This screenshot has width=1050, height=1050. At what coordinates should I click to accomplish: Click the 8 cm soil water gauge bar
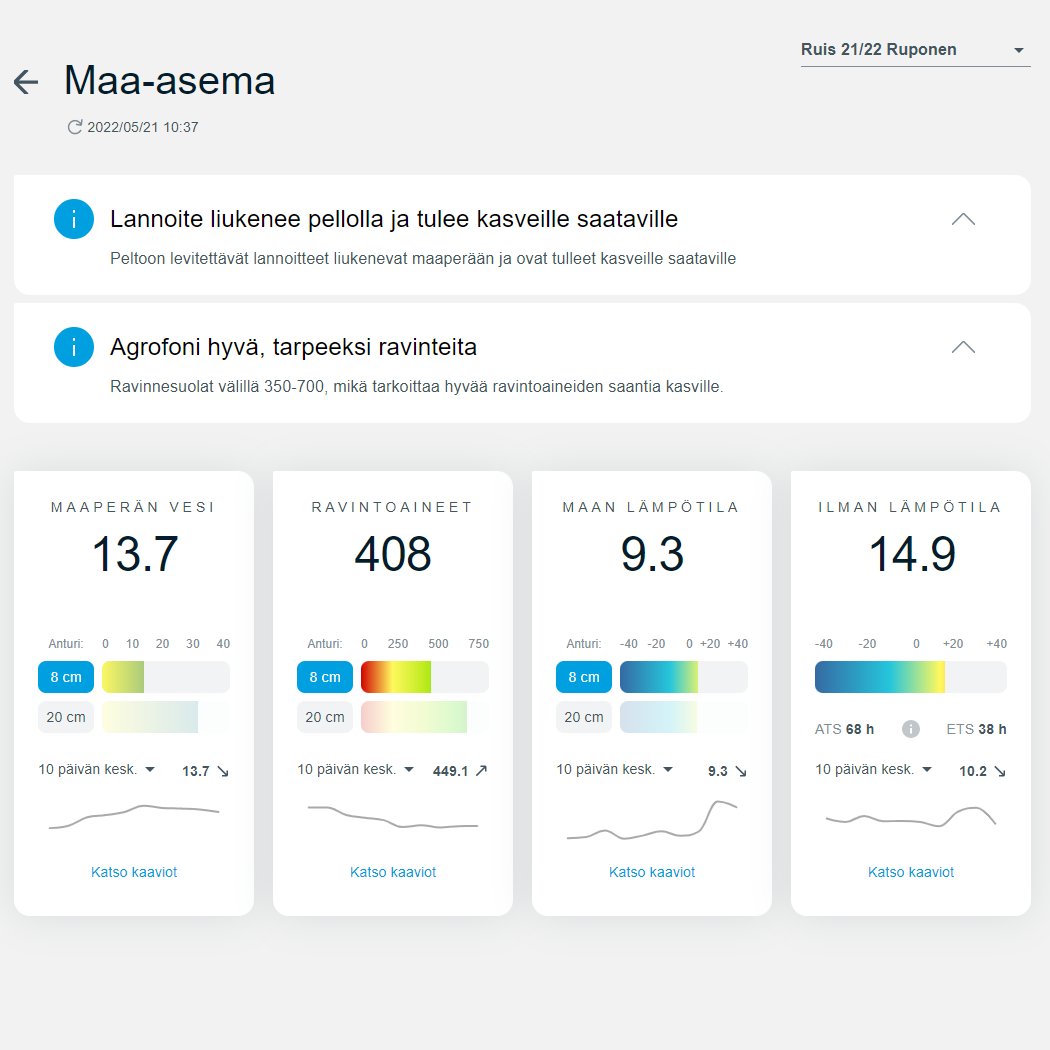165,677
